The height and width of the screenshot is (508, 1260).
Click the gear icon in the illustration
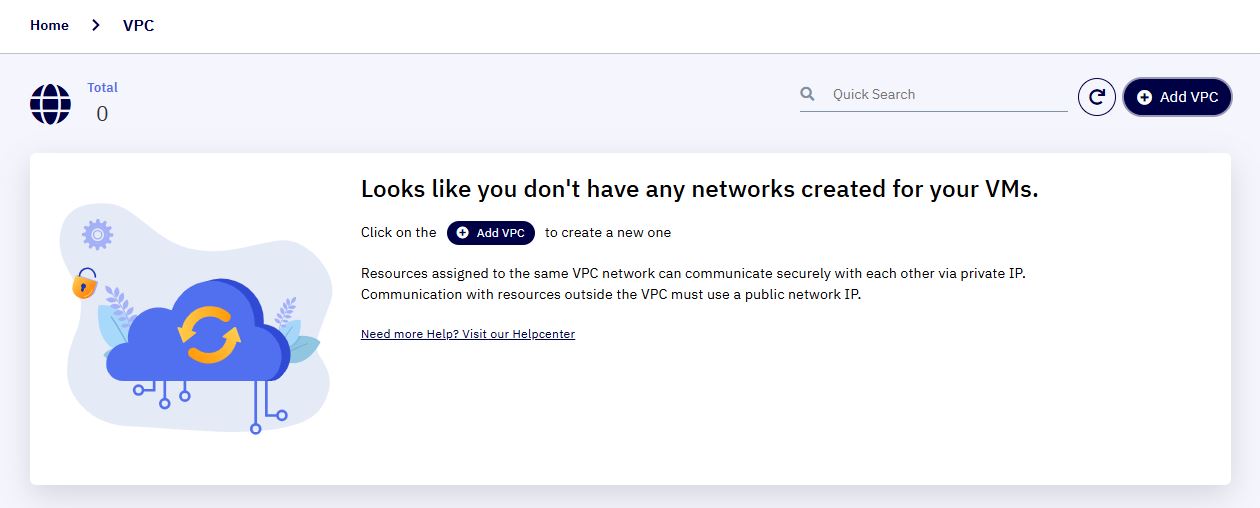tap(97, 235)
